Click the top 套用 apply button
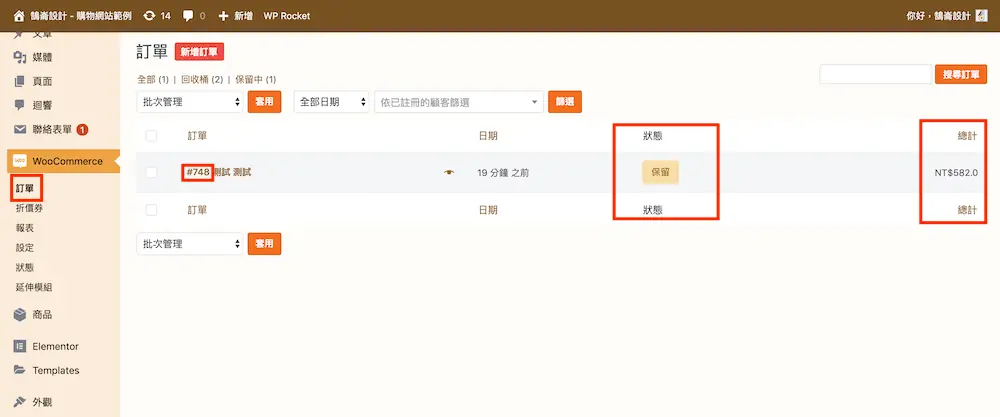The image size is (1000, 417). tap(264, 101)
